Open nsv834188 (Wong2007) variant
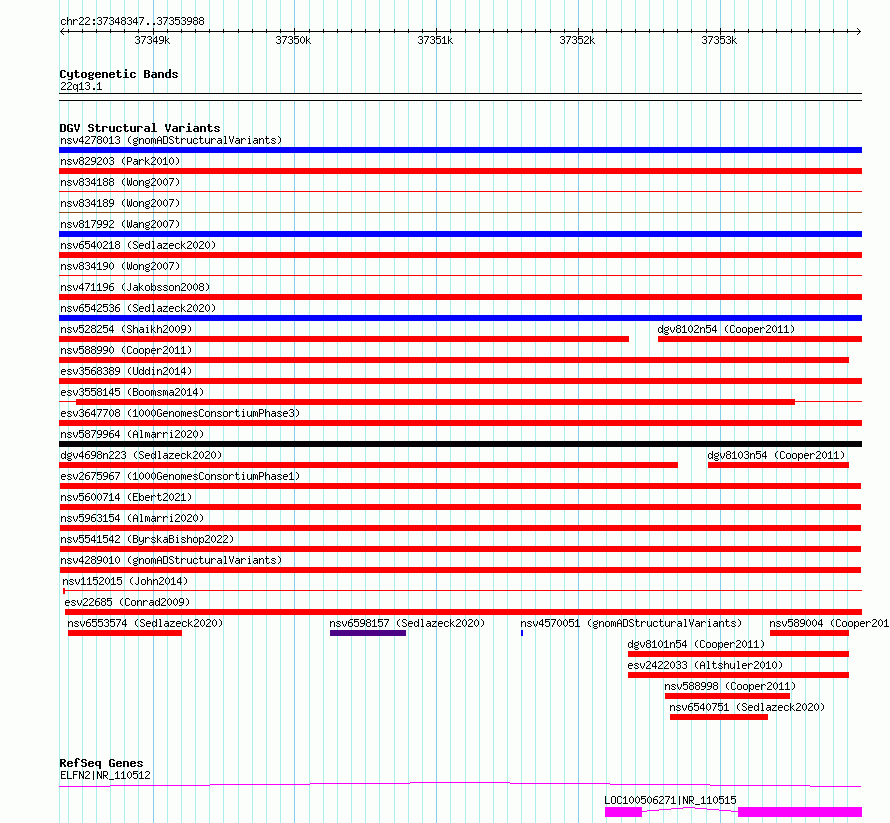Viewport: 890px width, 823px height. (x=120, y=182)
